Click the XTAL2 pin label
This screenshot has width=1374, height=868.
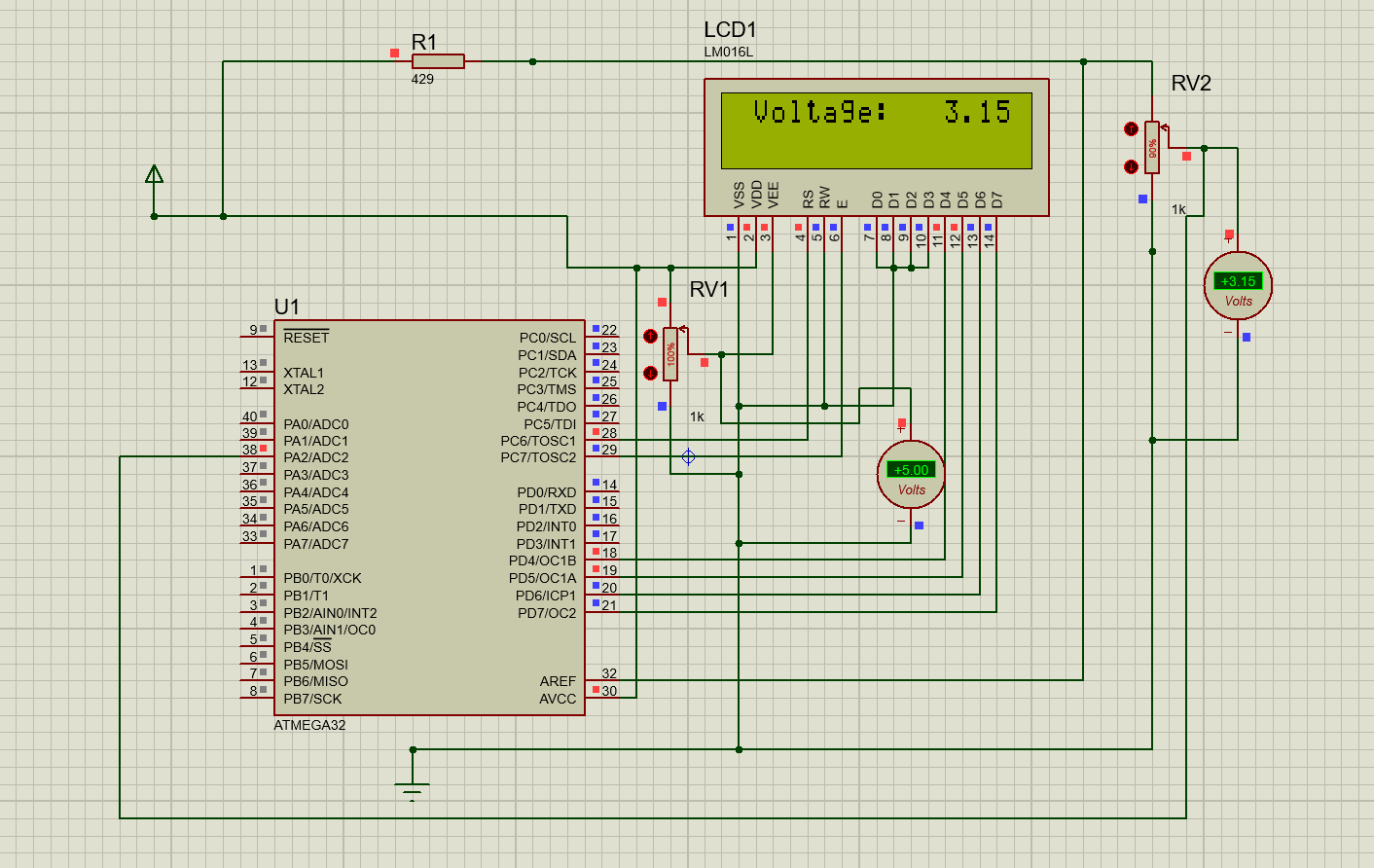click(x=304, y=389)
